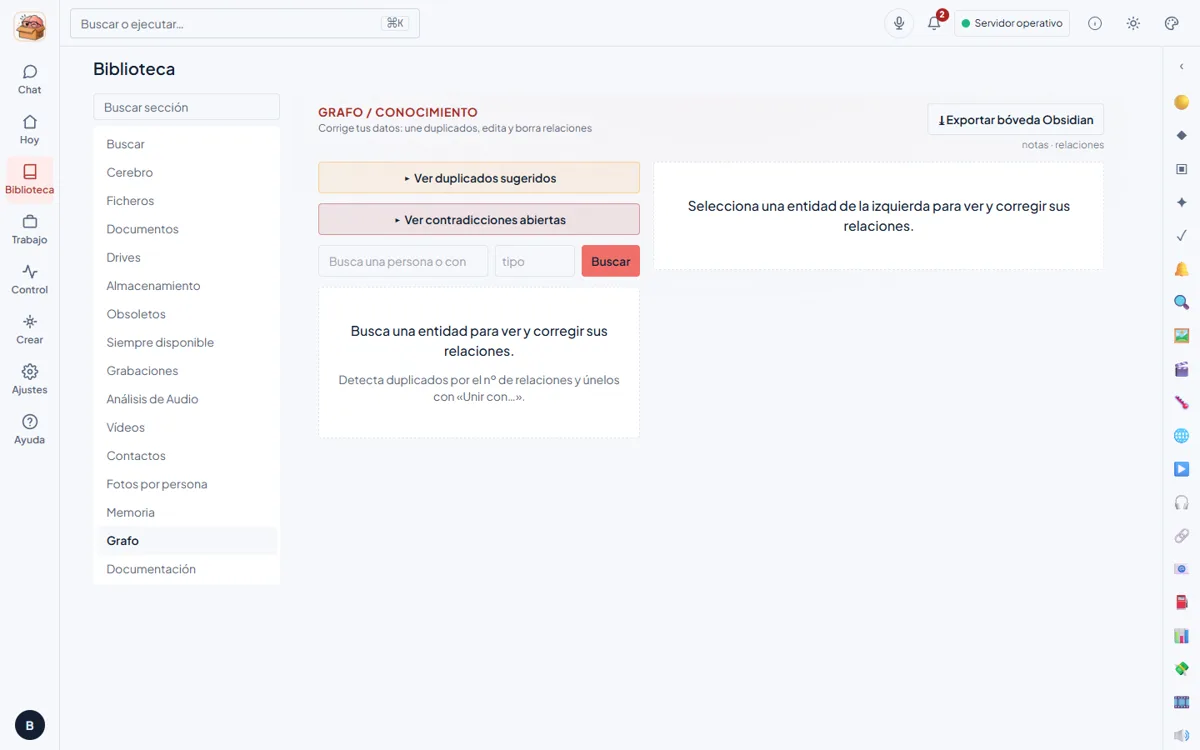Click the checkmark icon in right rail

pyautogui.click(x=1182, y=236)
